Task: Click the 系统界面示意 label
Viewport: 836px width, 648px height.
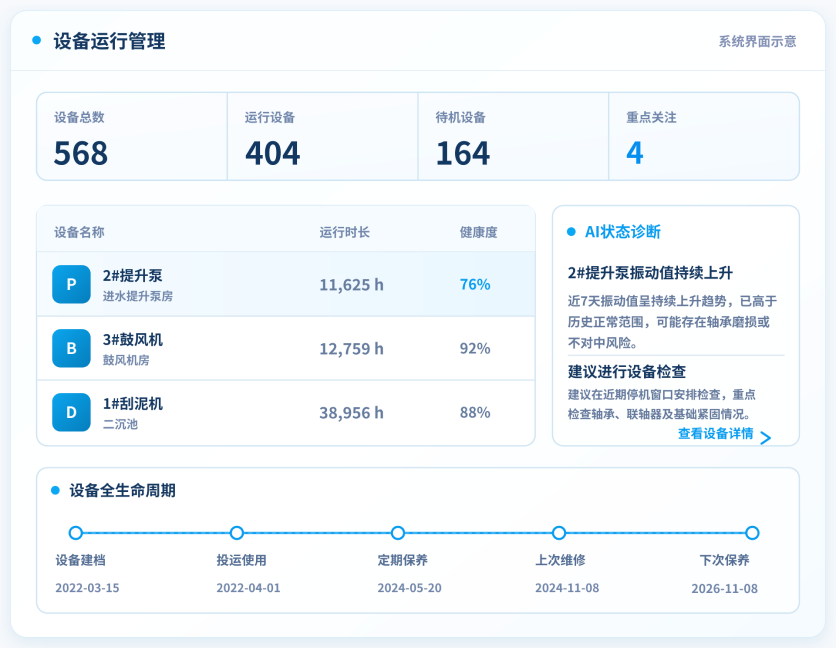Action: coord(757,41)
